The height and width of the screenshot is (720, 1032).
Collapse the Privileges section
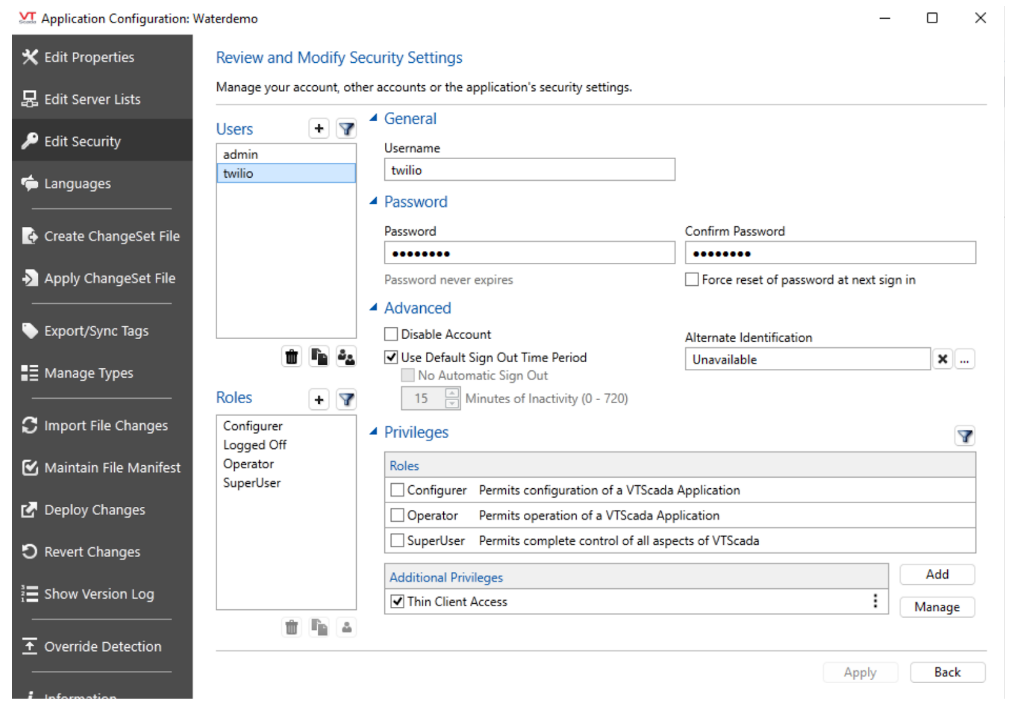pos(375,432)
